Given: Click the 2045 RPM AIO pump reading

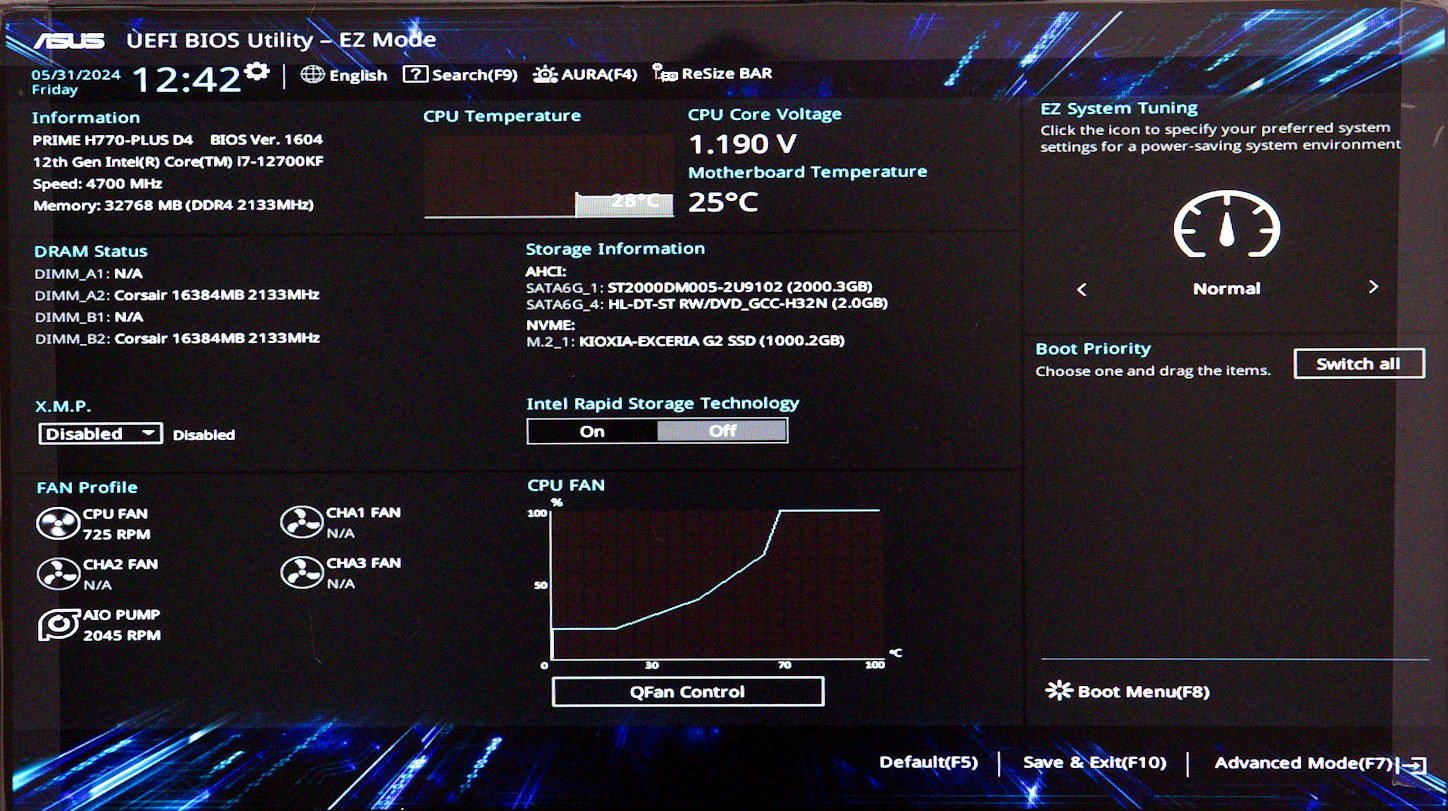Looking at the screenshot, I should pos(122,635).
